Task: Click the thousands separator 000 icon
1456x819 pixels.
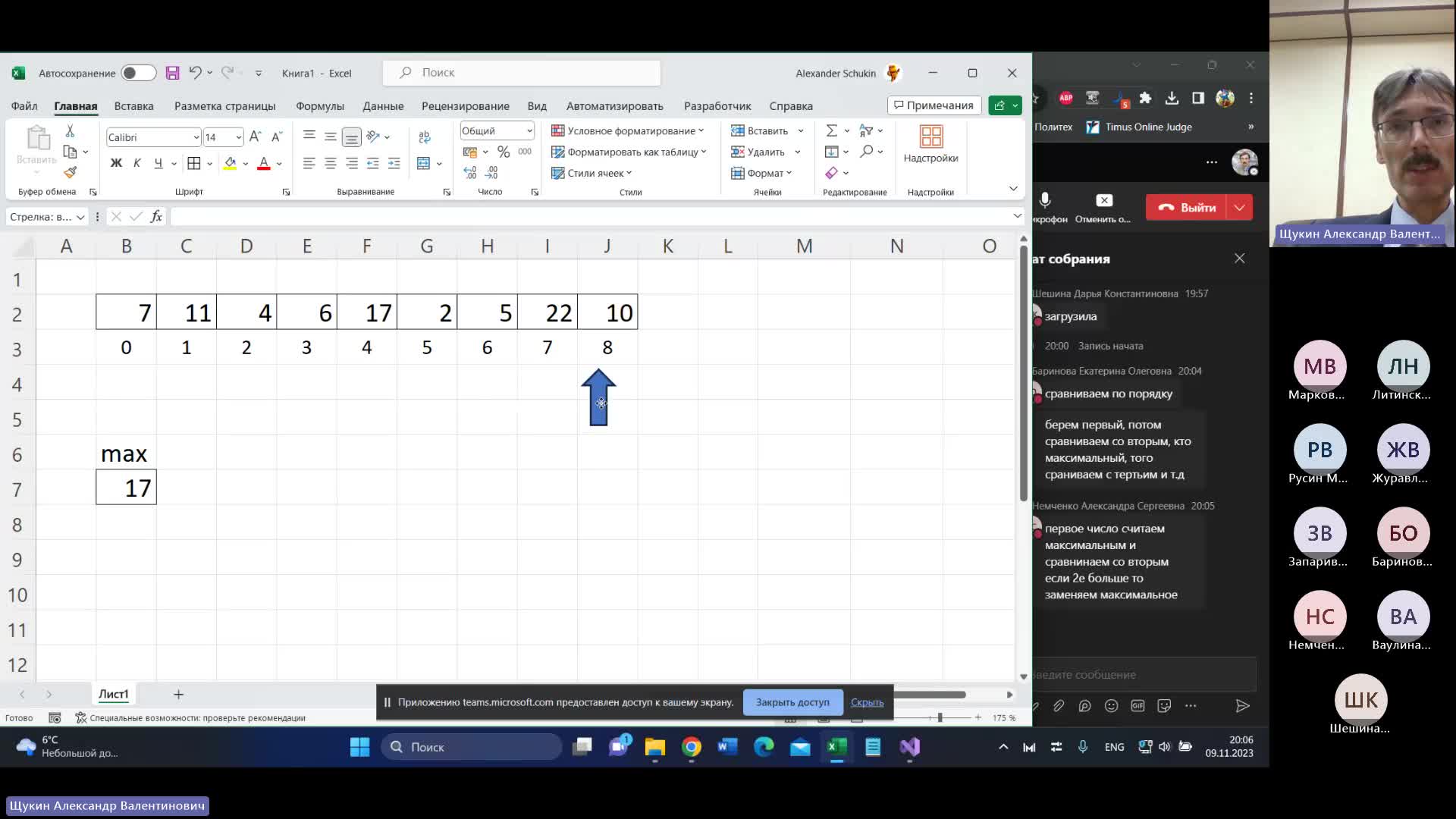Action: (x=525, y=152)
